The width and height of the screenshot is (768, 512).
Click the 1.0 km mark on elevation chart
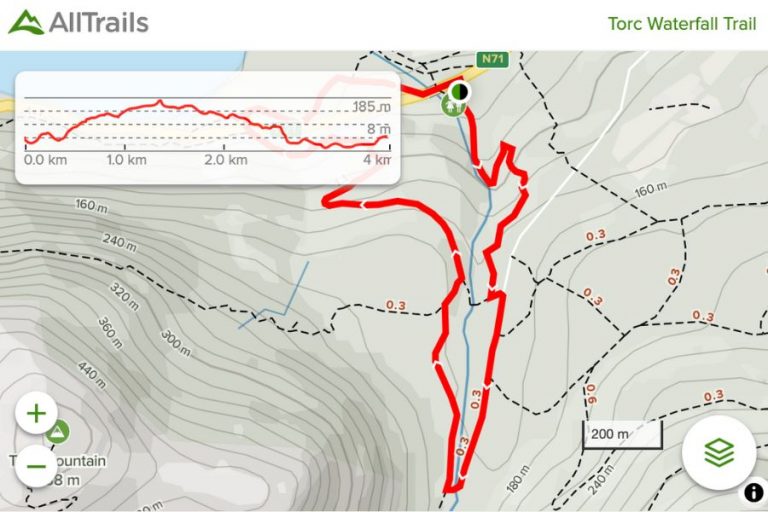click(126, 160)
